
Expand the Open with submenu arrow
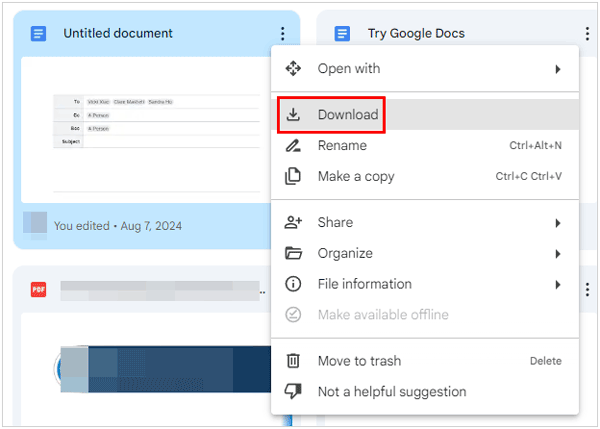(558, 69)
